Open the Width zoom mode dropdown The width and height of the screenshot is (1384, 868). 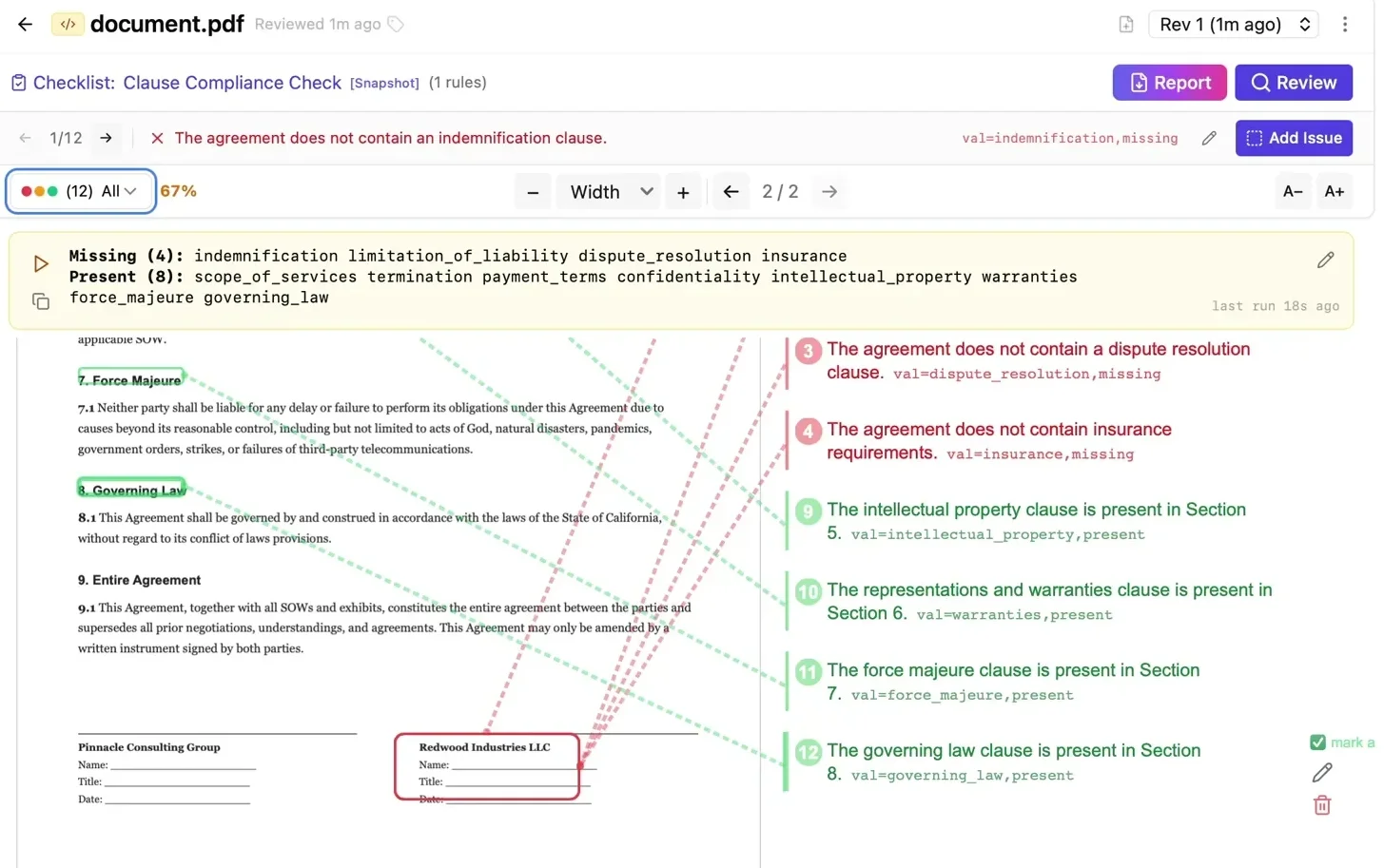click(x=610, y=192)
